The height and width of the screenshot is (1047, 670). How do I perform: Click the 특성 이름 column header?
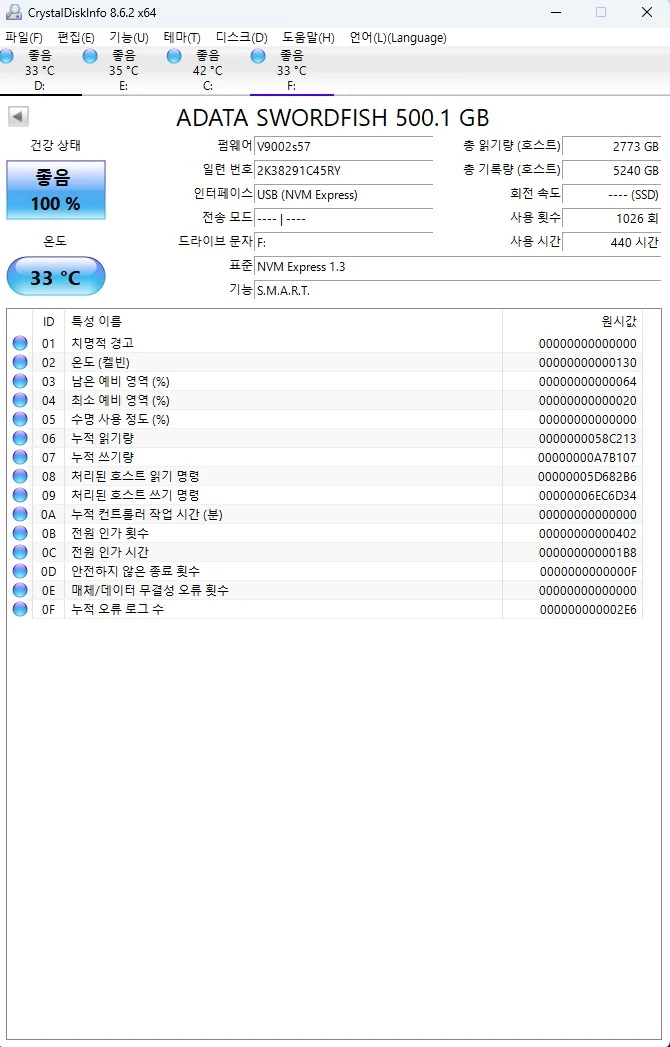pyautogui.click(x=283, y=322)
